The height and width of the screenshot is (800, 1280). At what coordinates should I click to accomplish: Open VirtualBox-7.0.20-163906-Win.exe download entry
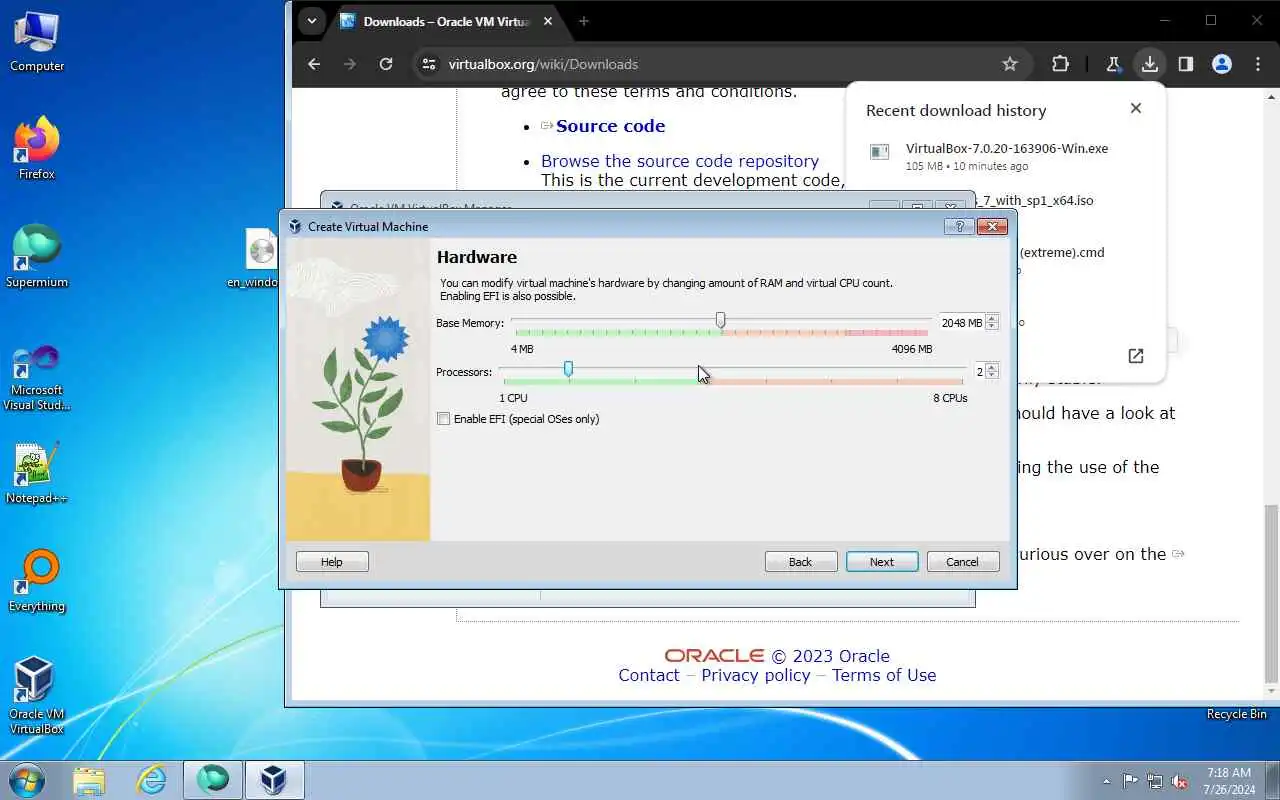[1006, 156]
